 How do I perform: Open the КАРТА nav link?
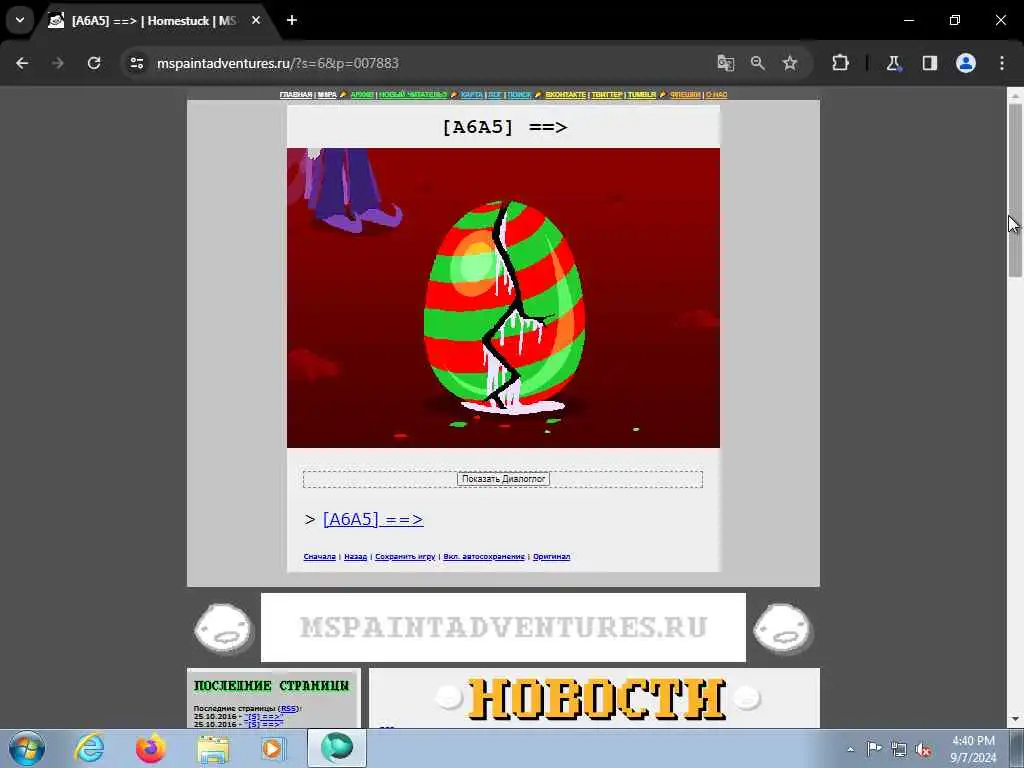[472, 95]
